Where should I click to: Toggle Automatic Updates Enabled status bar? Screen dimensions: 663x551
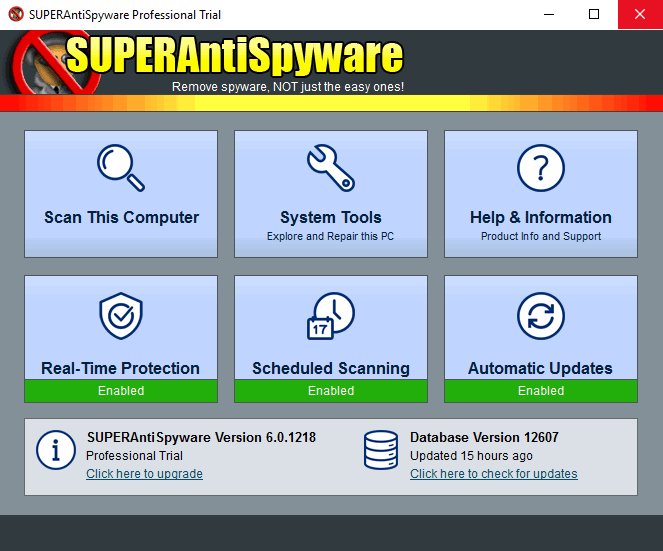[x=541, y=391]
